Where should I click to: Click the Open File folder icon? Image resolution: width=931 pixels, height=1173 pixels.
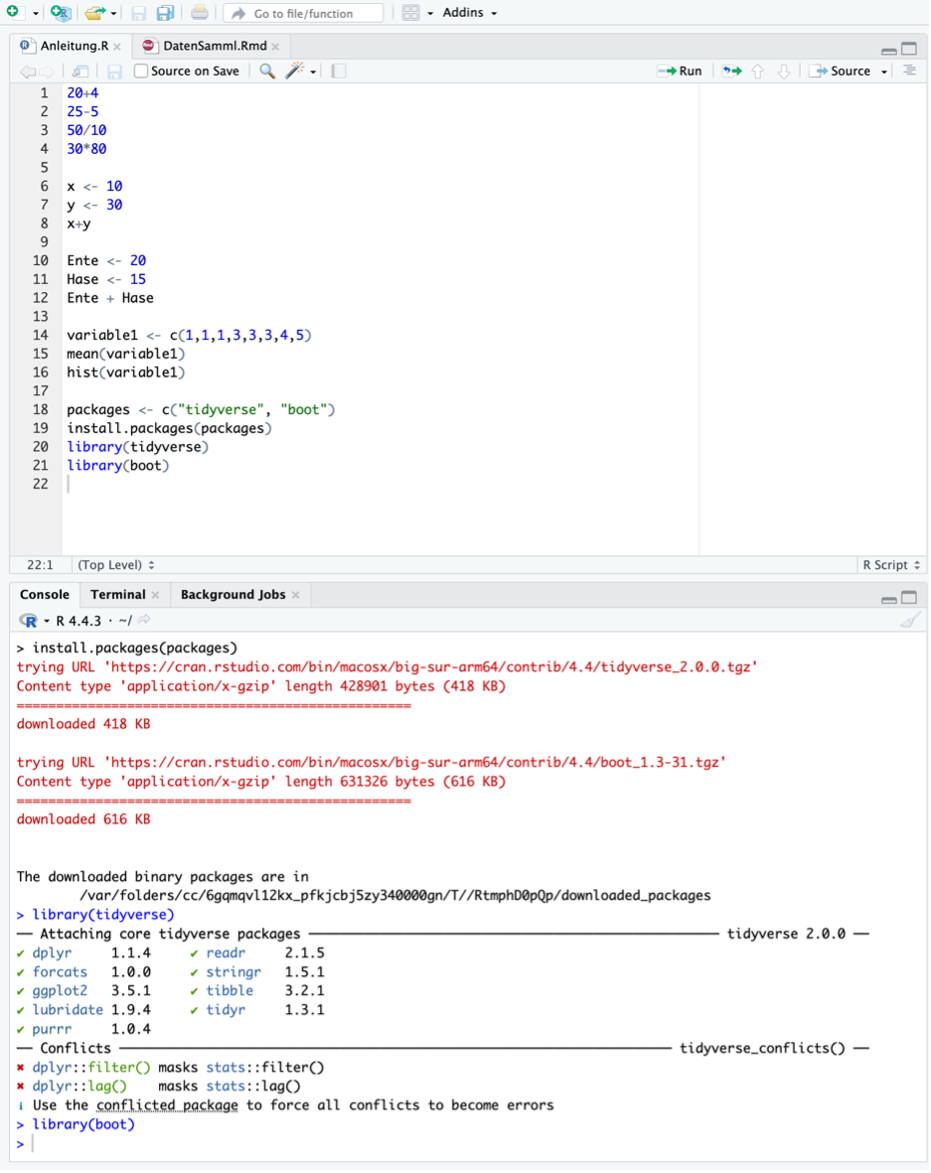click(x=95, y=13)
